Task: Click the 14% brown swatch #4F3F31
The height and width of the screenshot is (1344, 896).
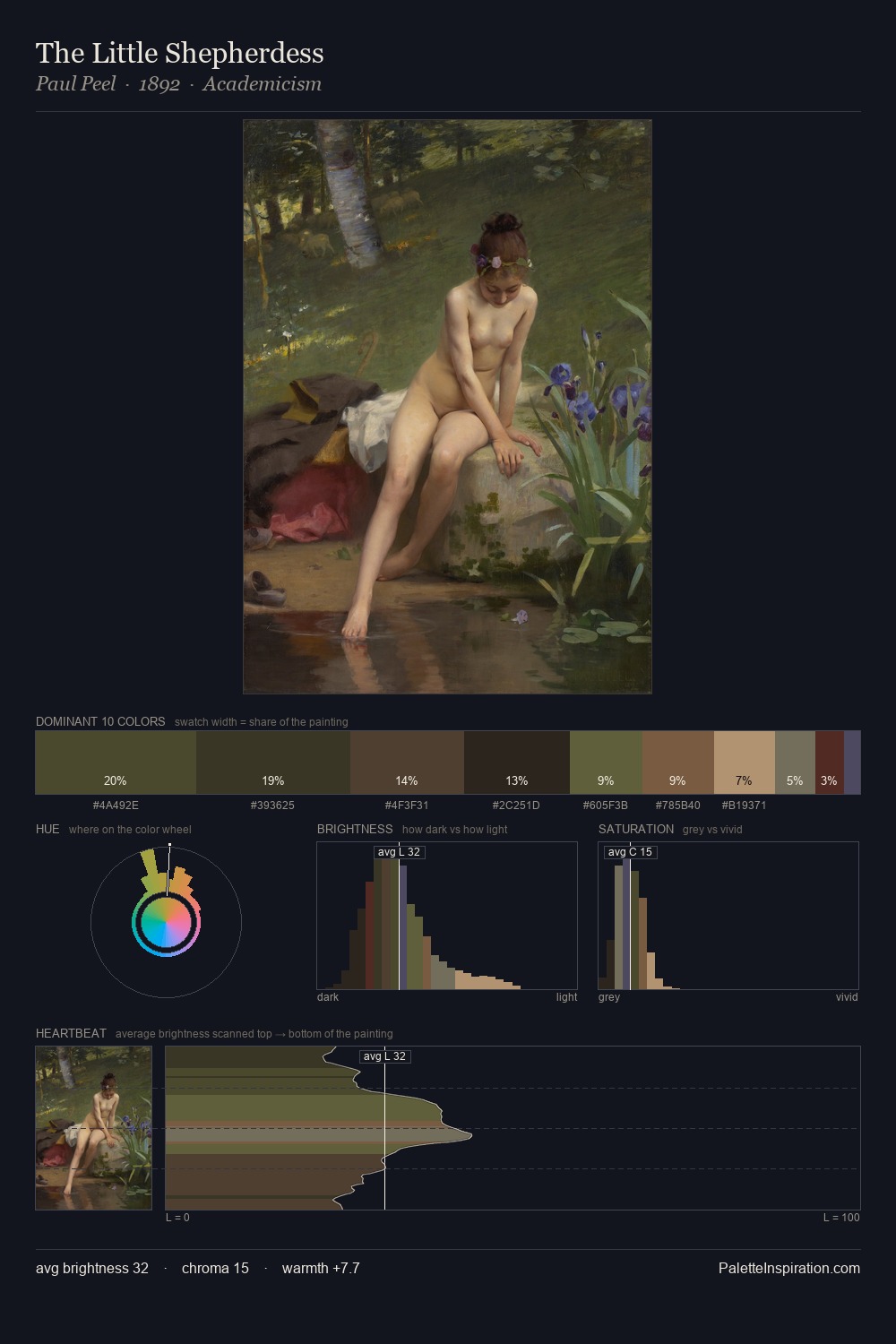Action: (x=407, y=762)
